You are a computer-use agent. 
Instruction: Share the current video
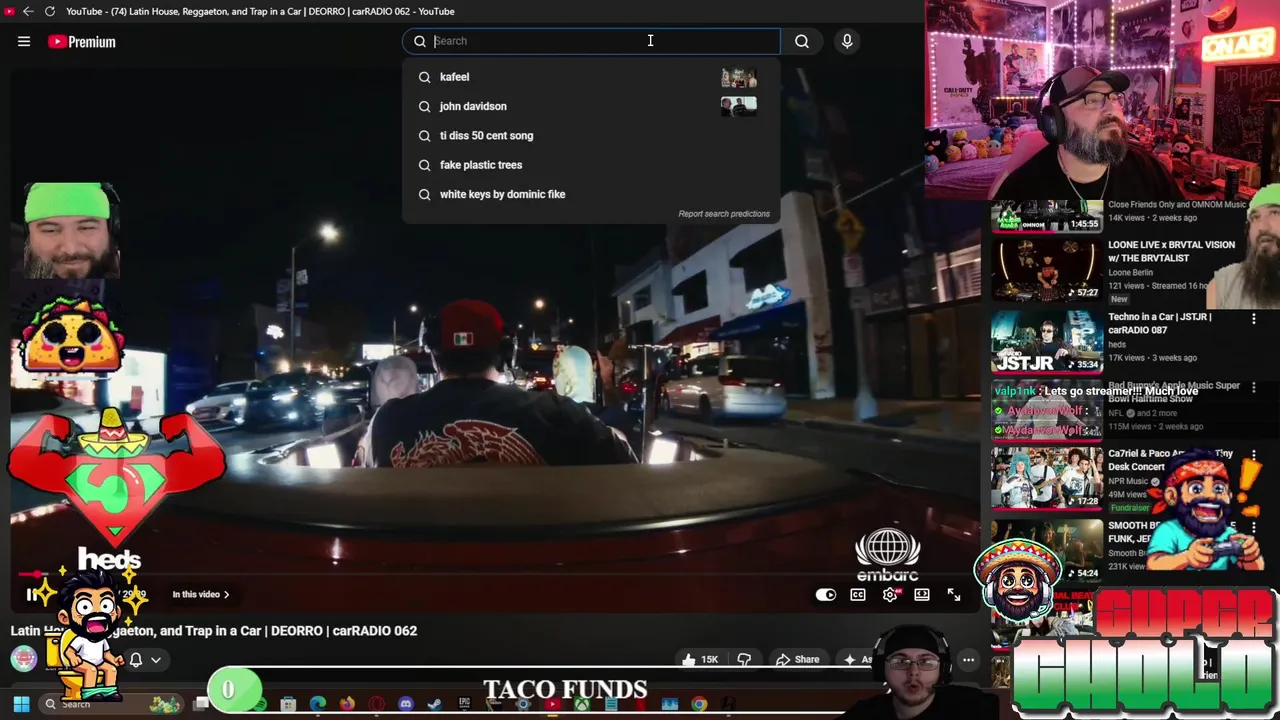798,659
